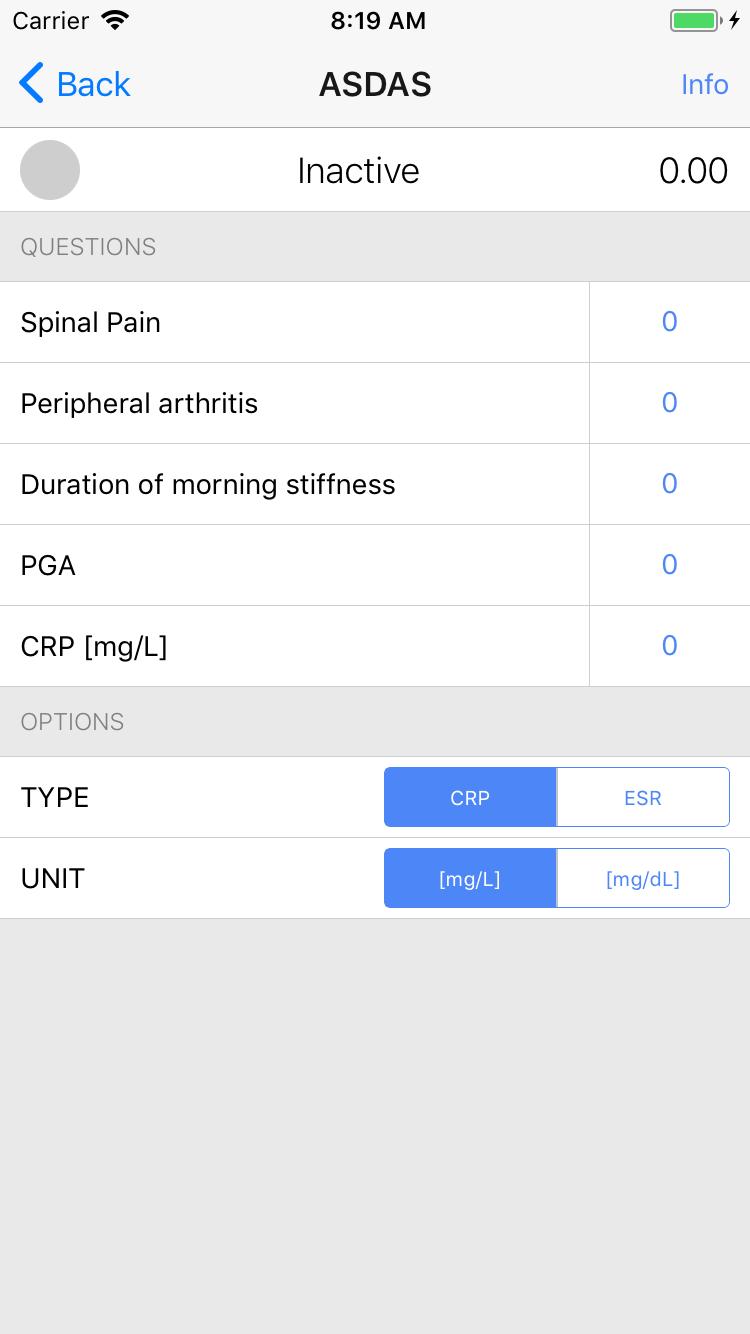Switch type to ESR
Viewport: 750px width, 1334px height.
tap(643, 798)
